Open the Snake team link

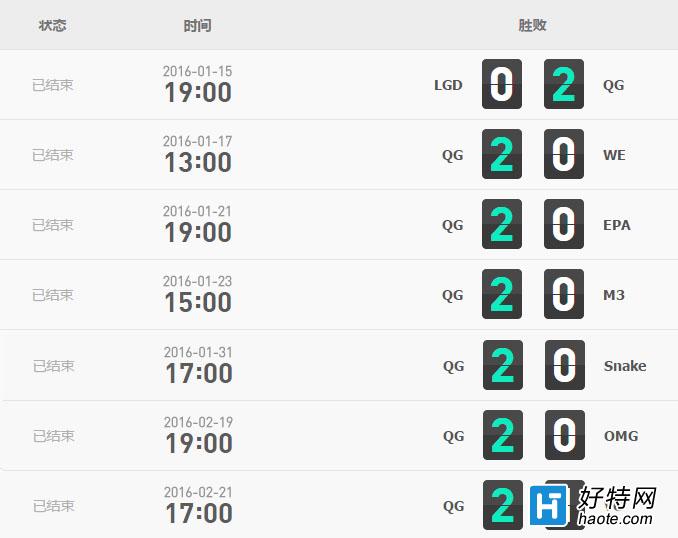[x=625, y=366]
